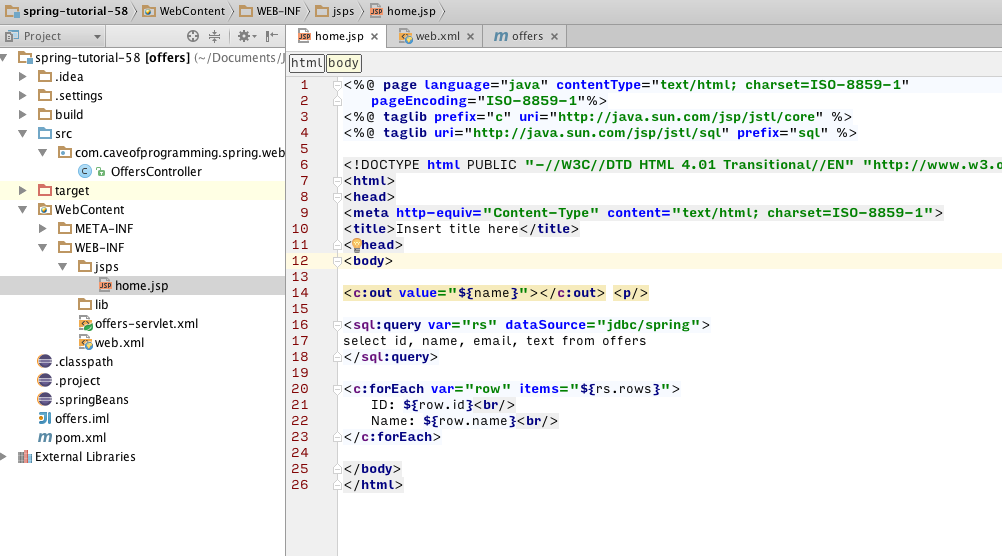Click the External Libraries icon

point(25,456)
